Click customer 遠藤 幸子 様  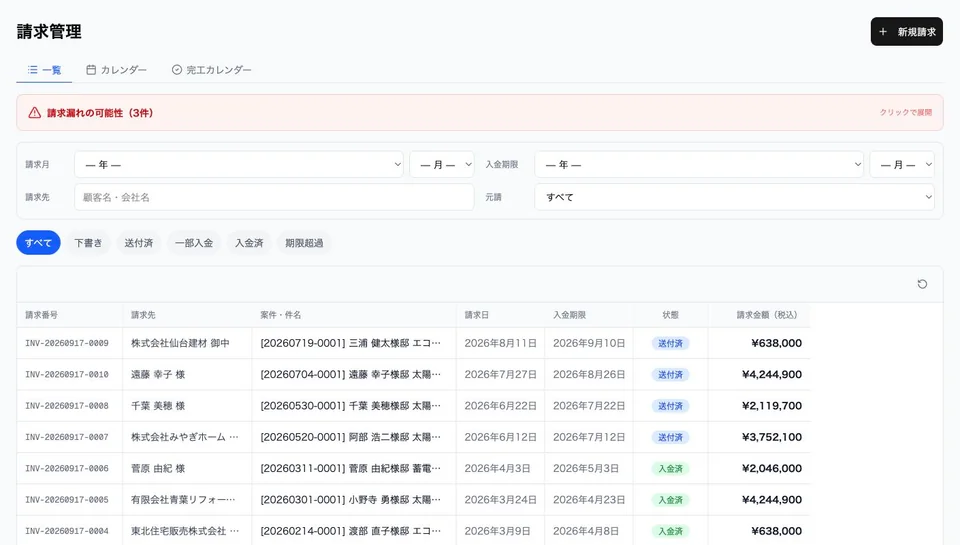pyautogui.click(x=158, y=374)
